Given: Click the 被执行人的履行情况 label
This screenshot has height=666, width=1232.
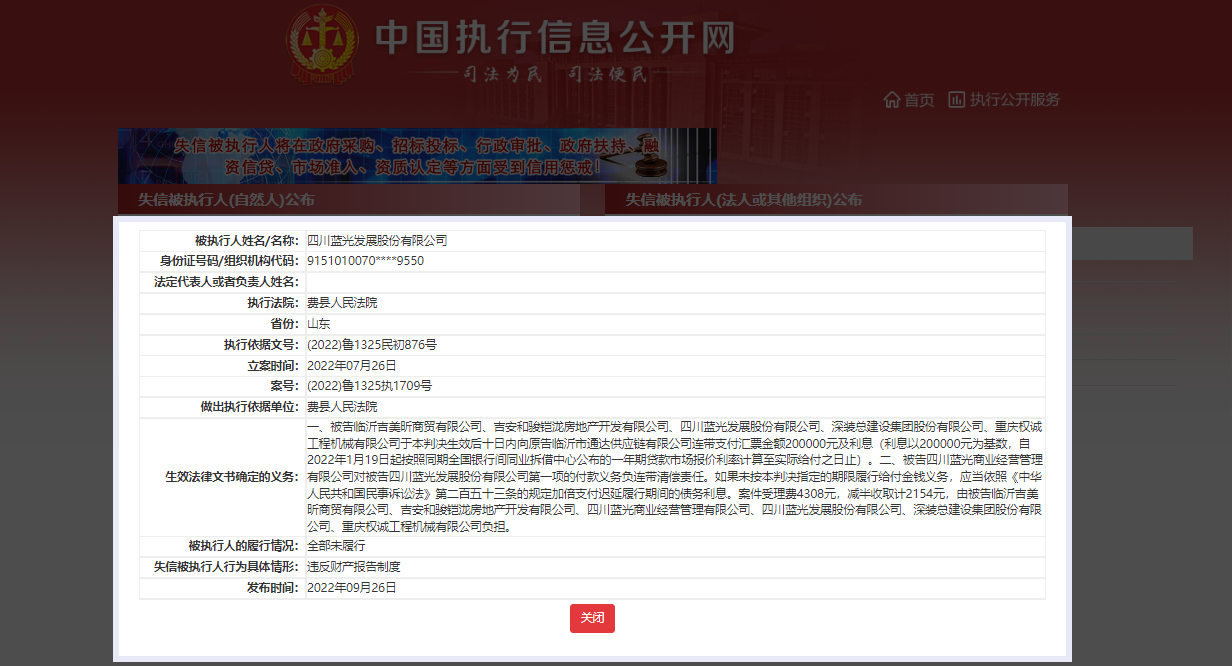Looking at the screenshot, I should pyautogui.click(x=244, y=546).
